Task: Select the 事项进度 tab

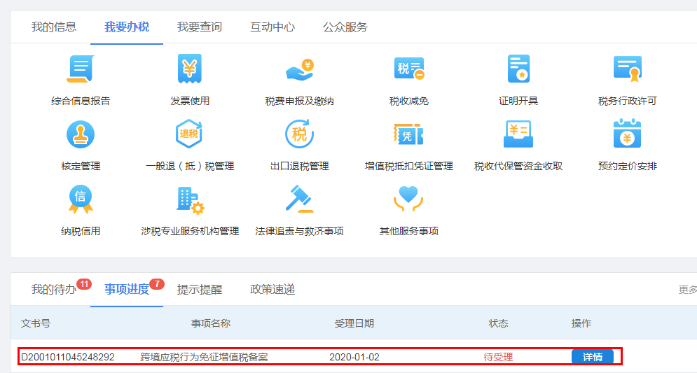Action: pyautogui.click(x=127, y=290)
